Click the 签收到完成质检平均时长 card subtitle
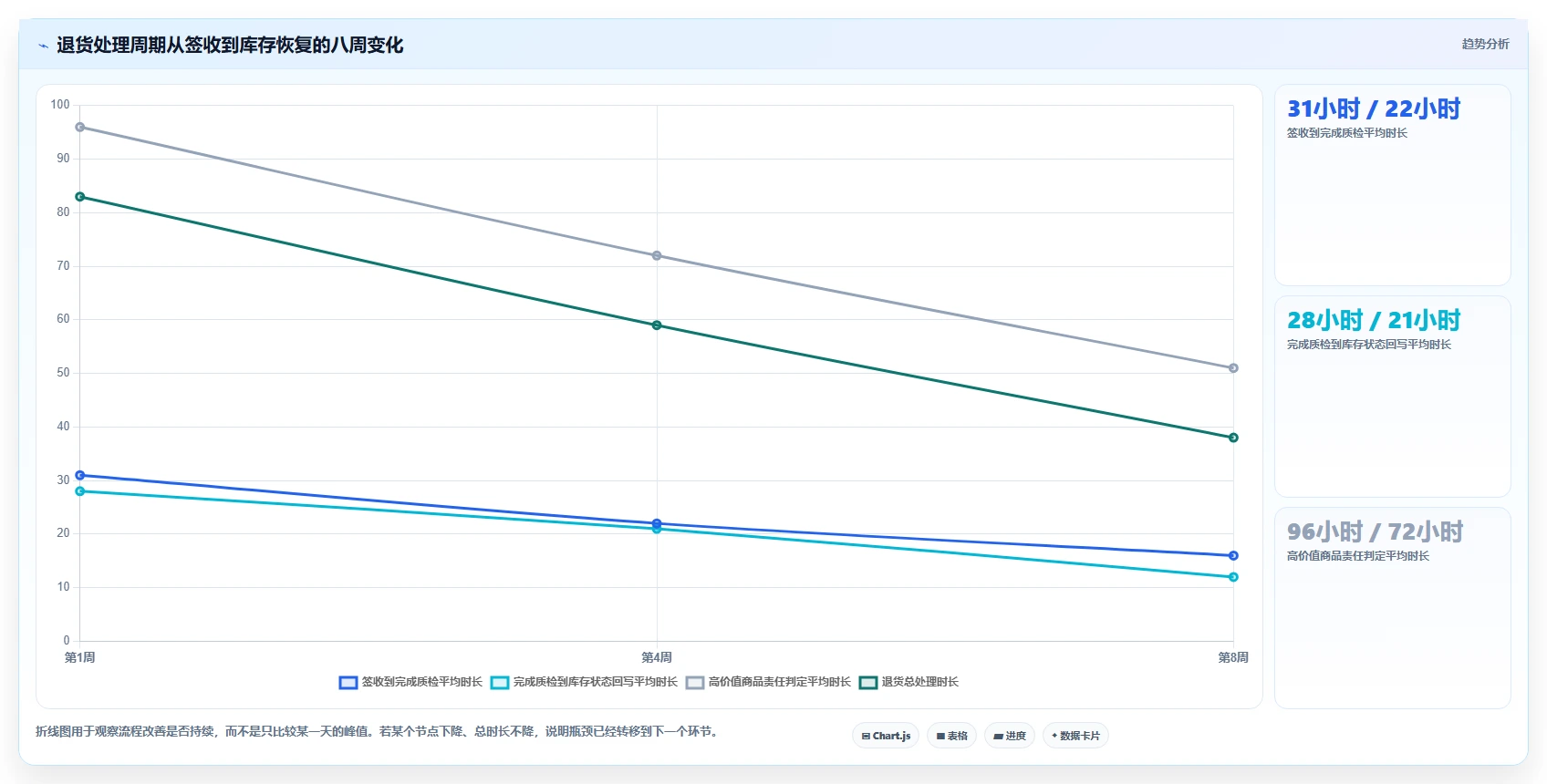This screenshot has width=1547, height=784. [x=1347, y=133]
